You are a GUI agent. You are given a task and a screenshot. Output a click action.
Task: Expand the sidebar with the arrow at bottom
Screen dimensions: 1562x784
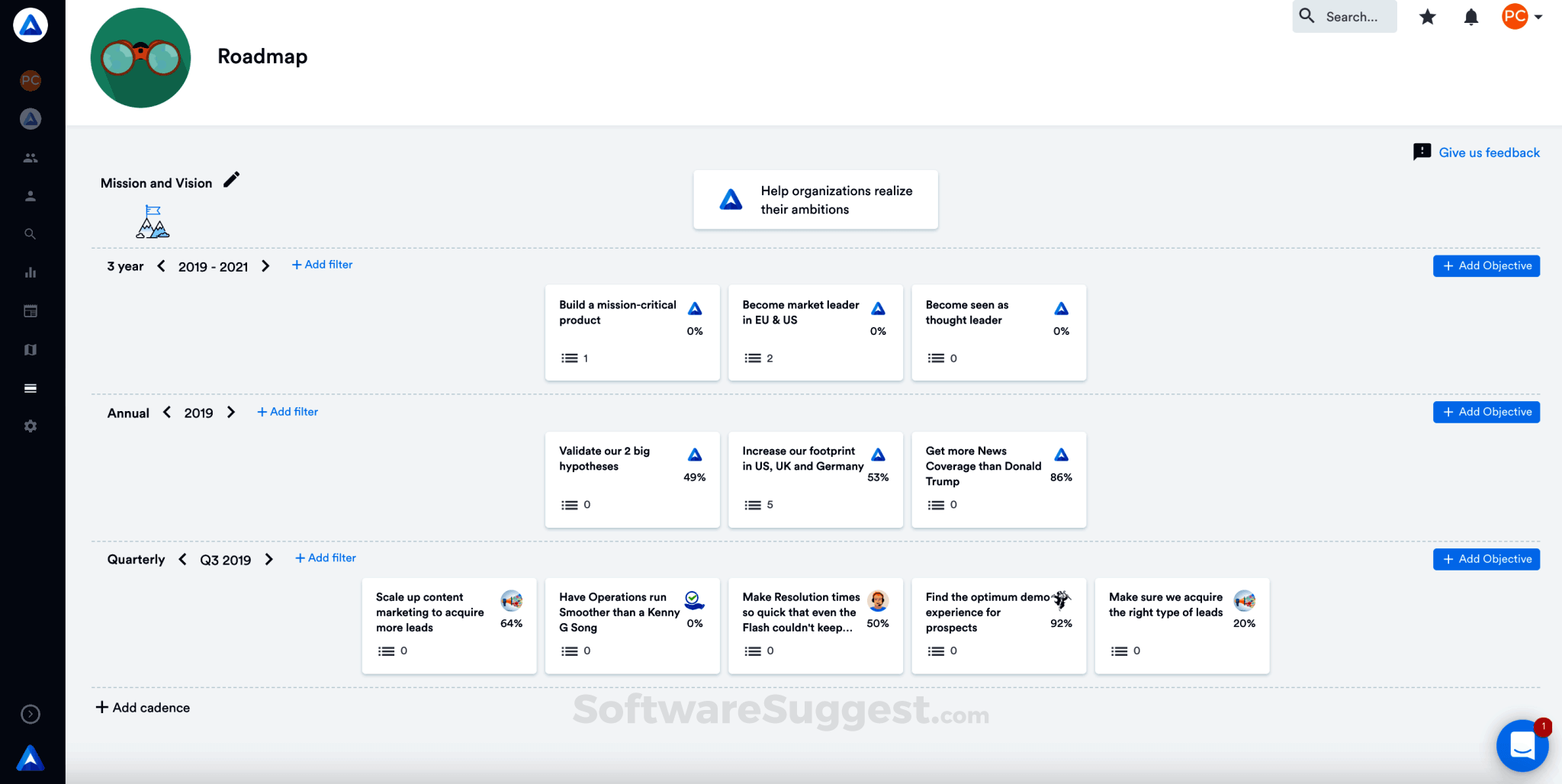coord(31,714)
